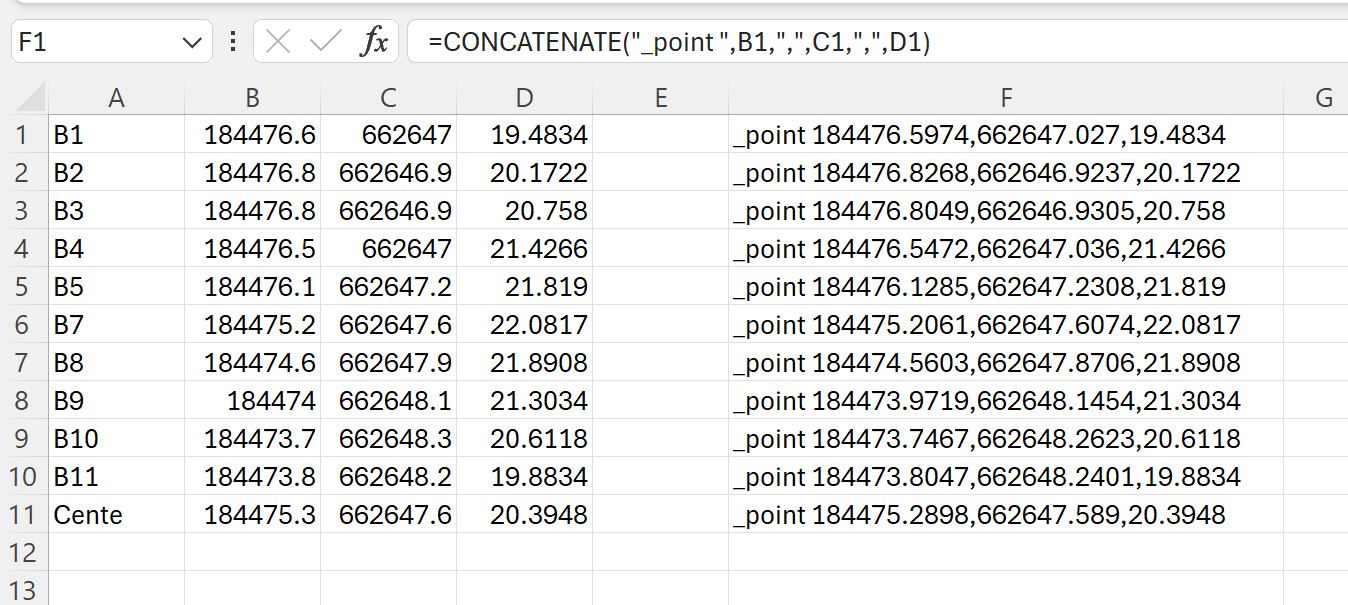Click empty row 12 in column A

pos(116,552)
